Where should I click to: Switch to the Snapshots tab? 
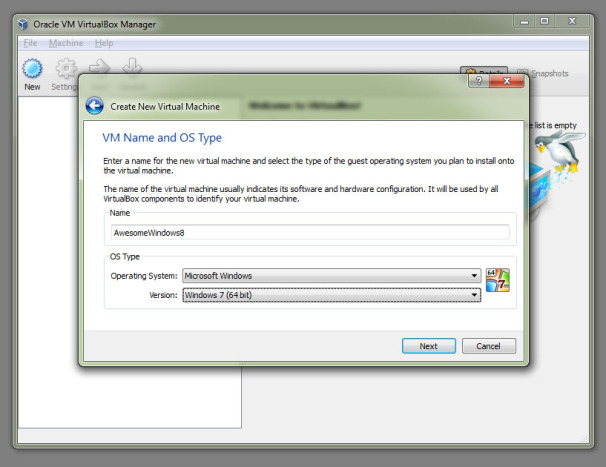[x=543, y=73]
